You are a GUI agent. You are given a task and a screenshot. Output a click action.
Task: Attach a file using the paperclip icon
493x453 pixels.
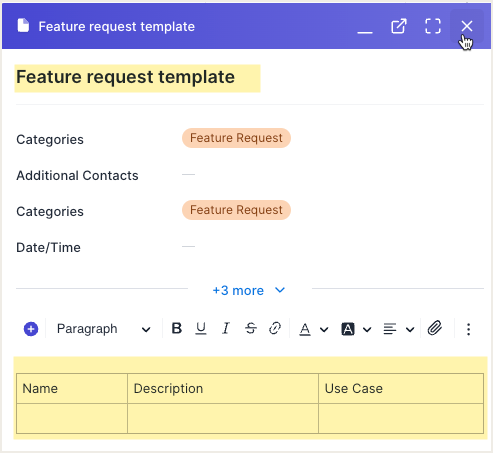coord(435,329)
